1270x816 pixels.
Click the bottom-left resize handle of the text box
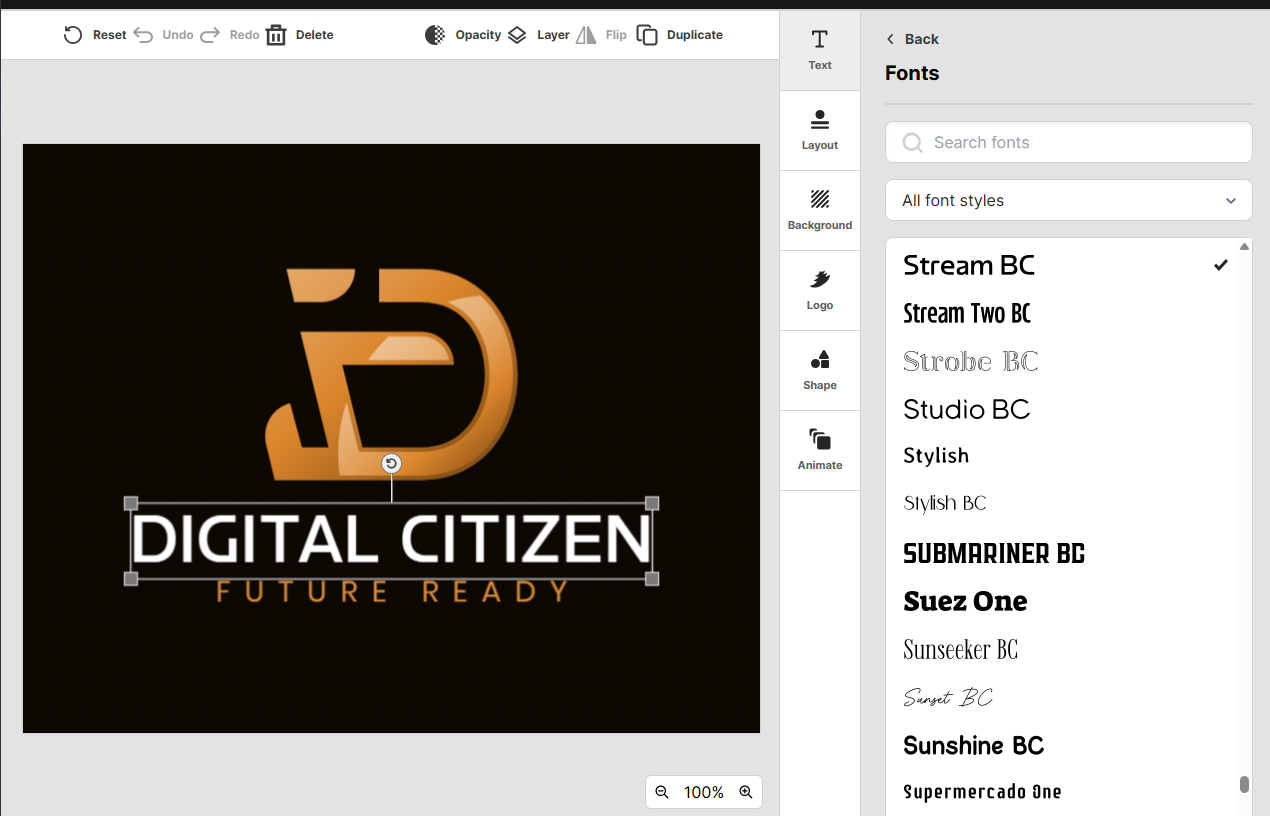click(x=130, y=578)
